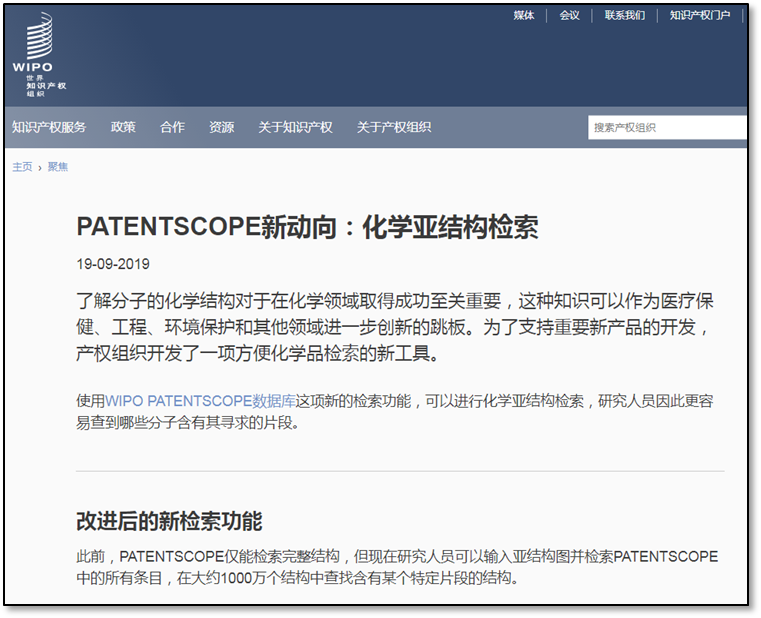This screenshot has height=618, width=761.
Task: Click paragraph starting 此前，PATENTSCOPE仅能检索
Action: tap(397, 567)
